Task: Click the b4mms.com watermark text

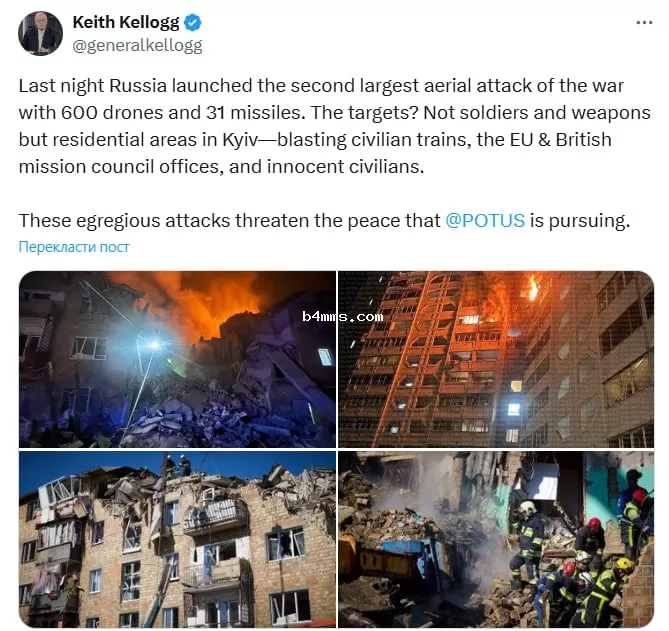Action: [343, 317]
